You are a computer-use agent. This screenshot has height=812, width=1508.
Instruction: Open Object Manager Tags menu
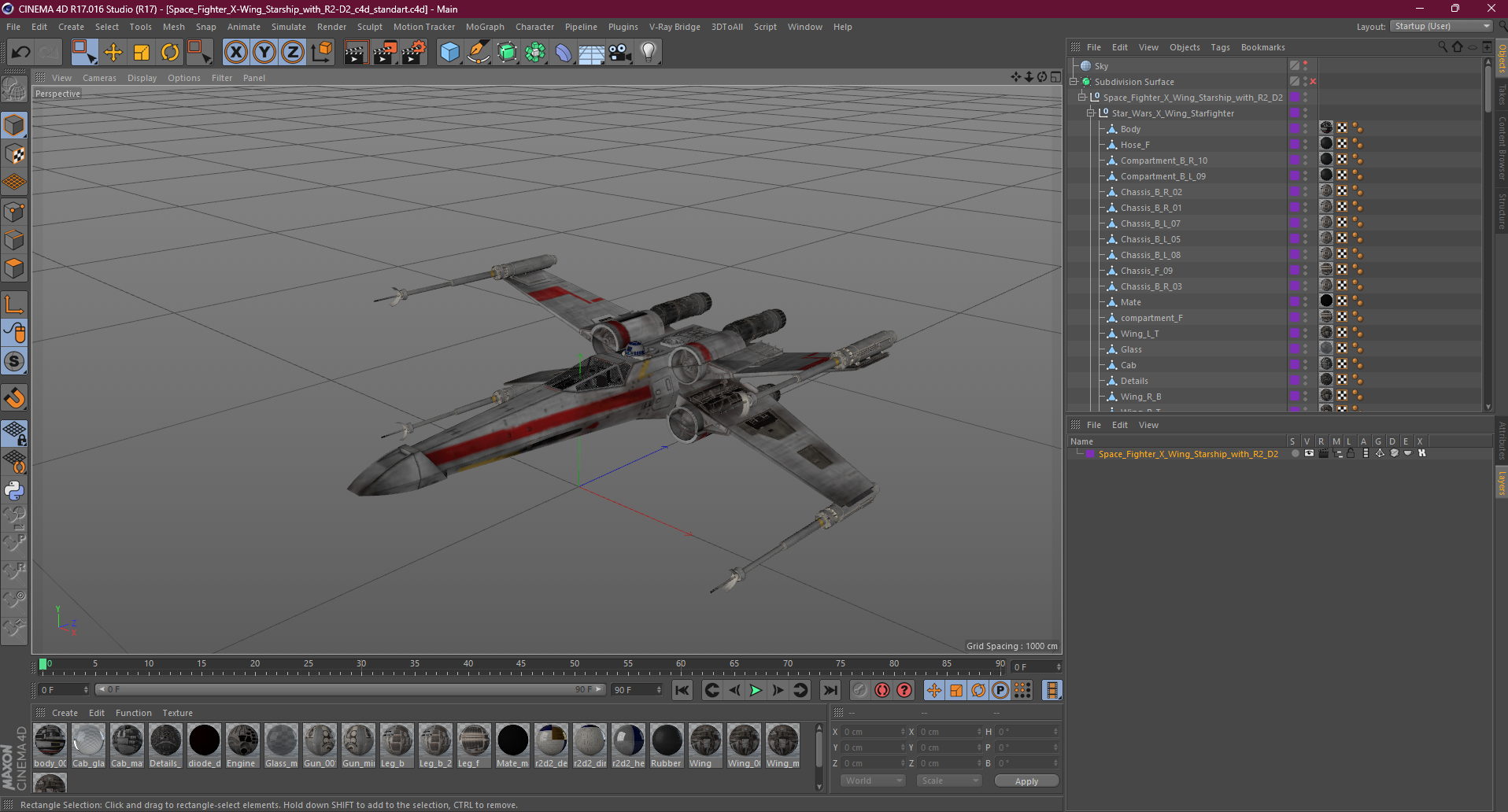tap(1220, 47)
